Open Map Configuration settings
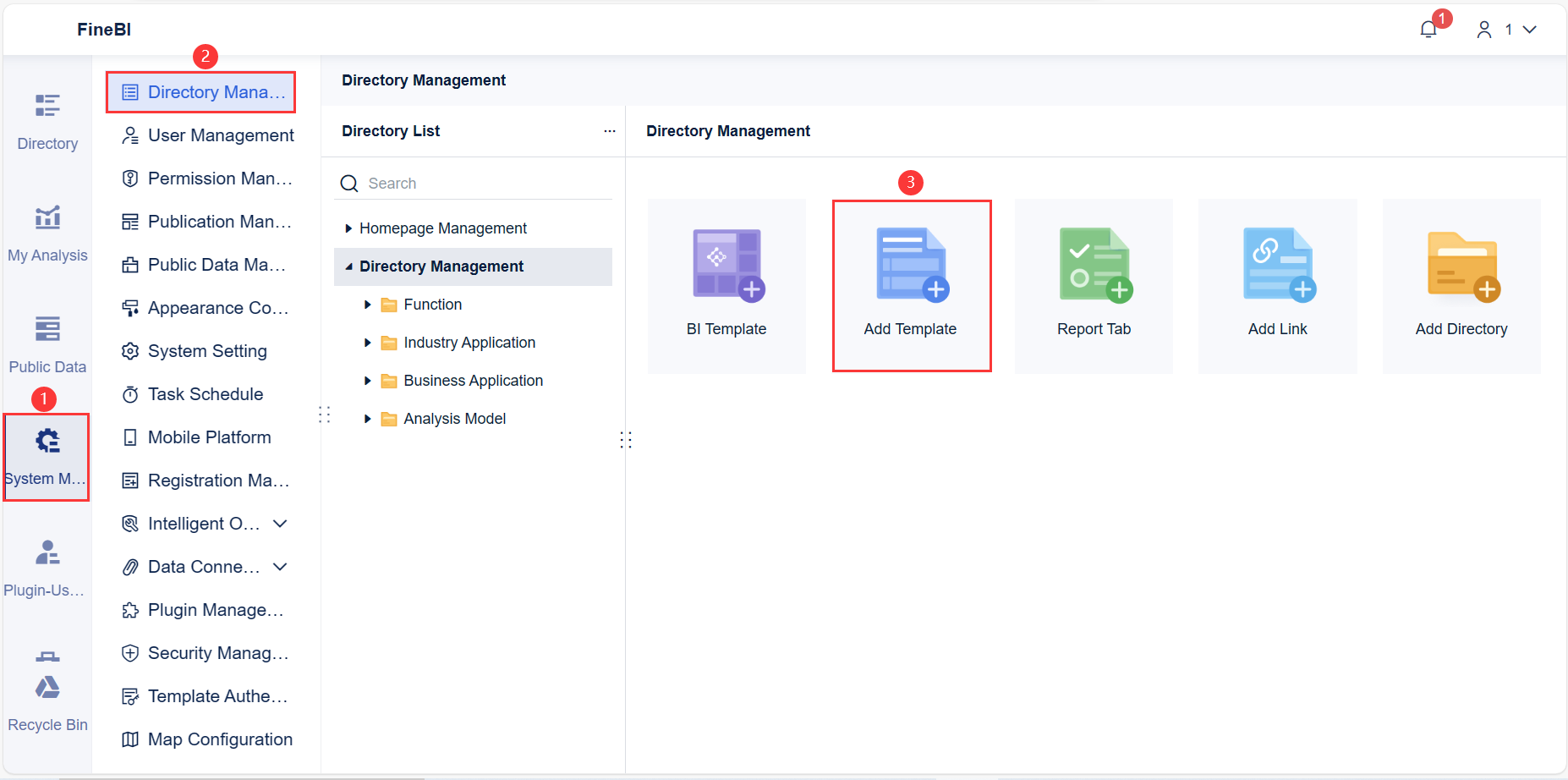The image size is (1568, 780). 220,739
